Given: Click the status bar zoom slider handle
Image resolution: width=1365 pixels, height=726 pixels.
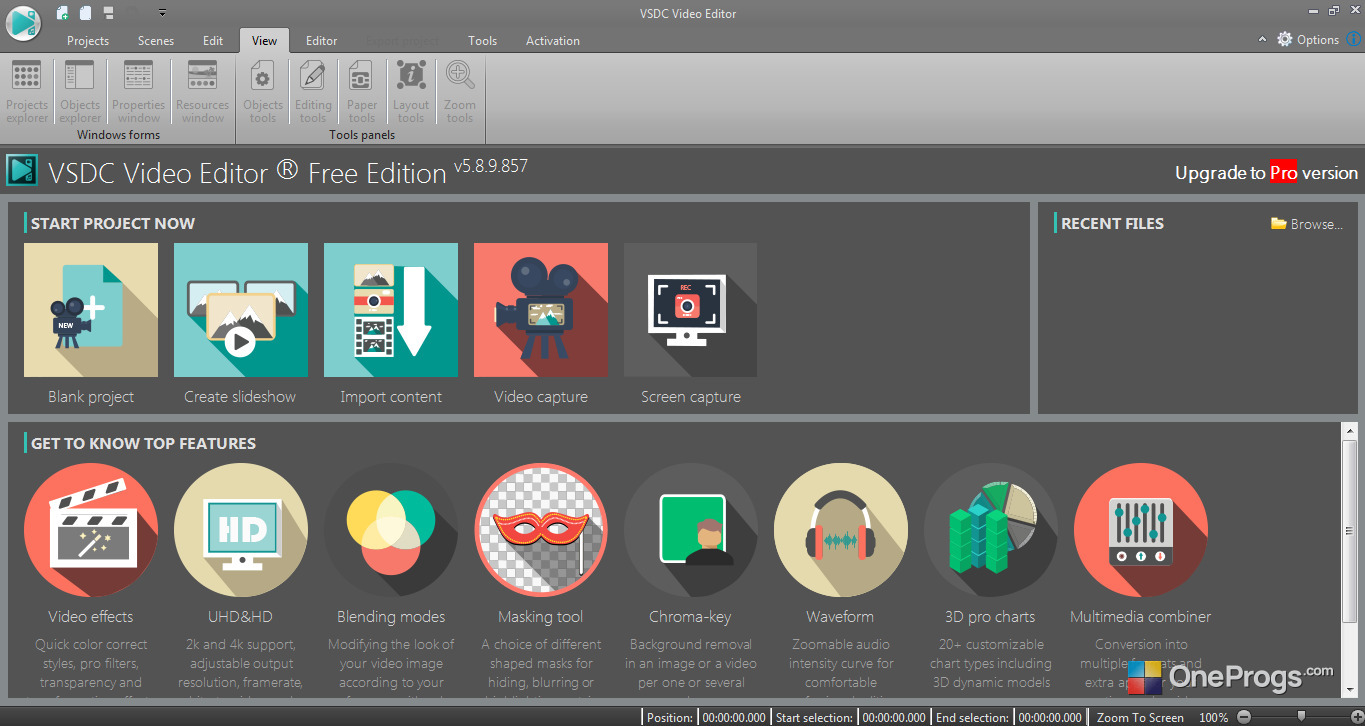Looking at the screenshot, I should 1301,717.
